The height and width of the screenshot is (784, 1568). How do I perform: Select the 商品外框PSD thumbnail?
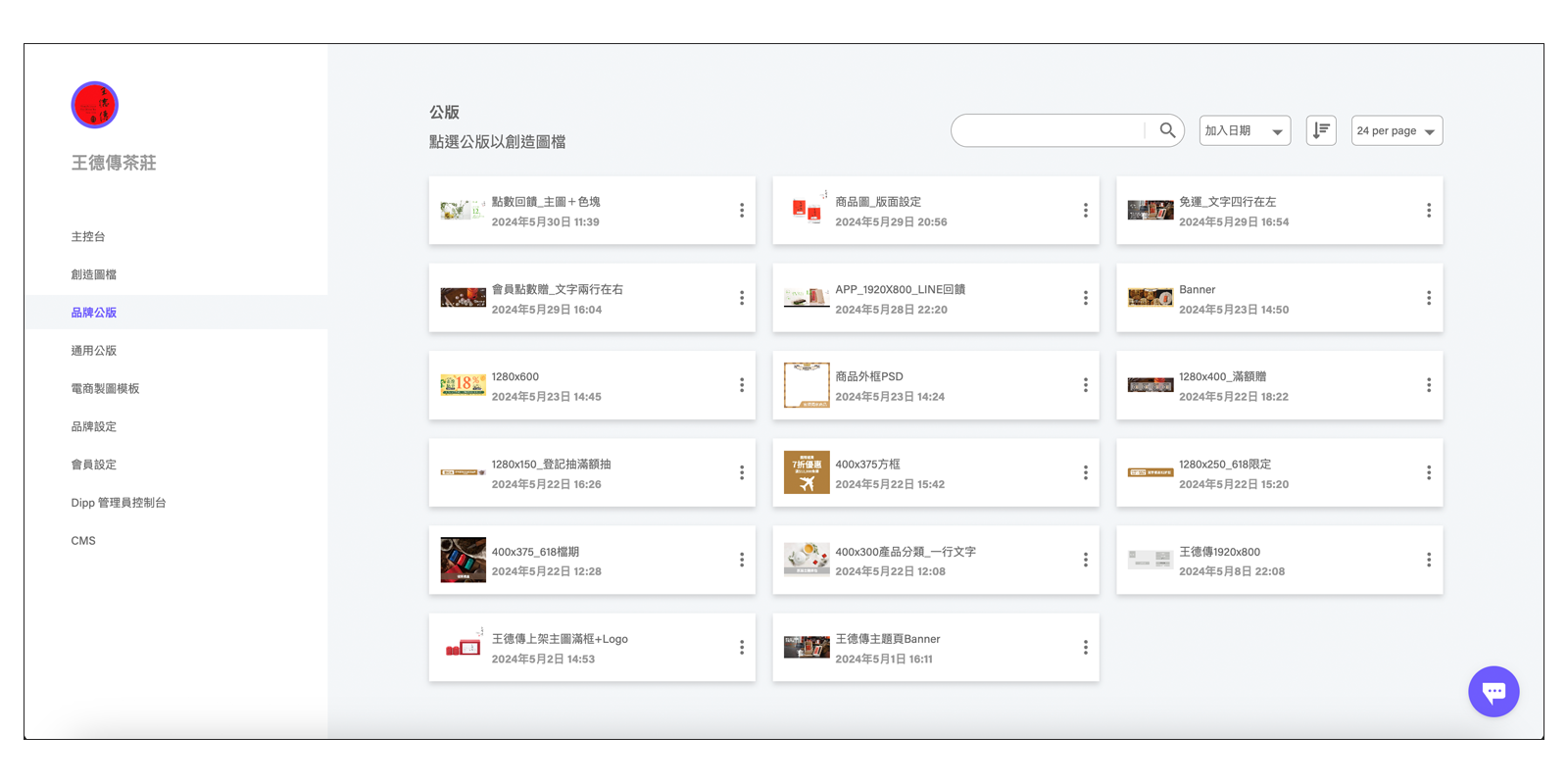[x=807, y=385]
